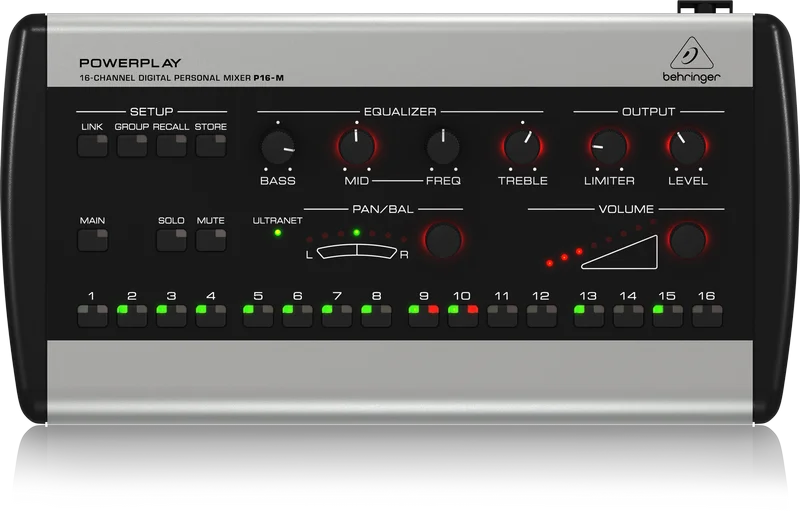
Task: Click the L/R pan balance meter graphic
Action: (x=357, y=252)
